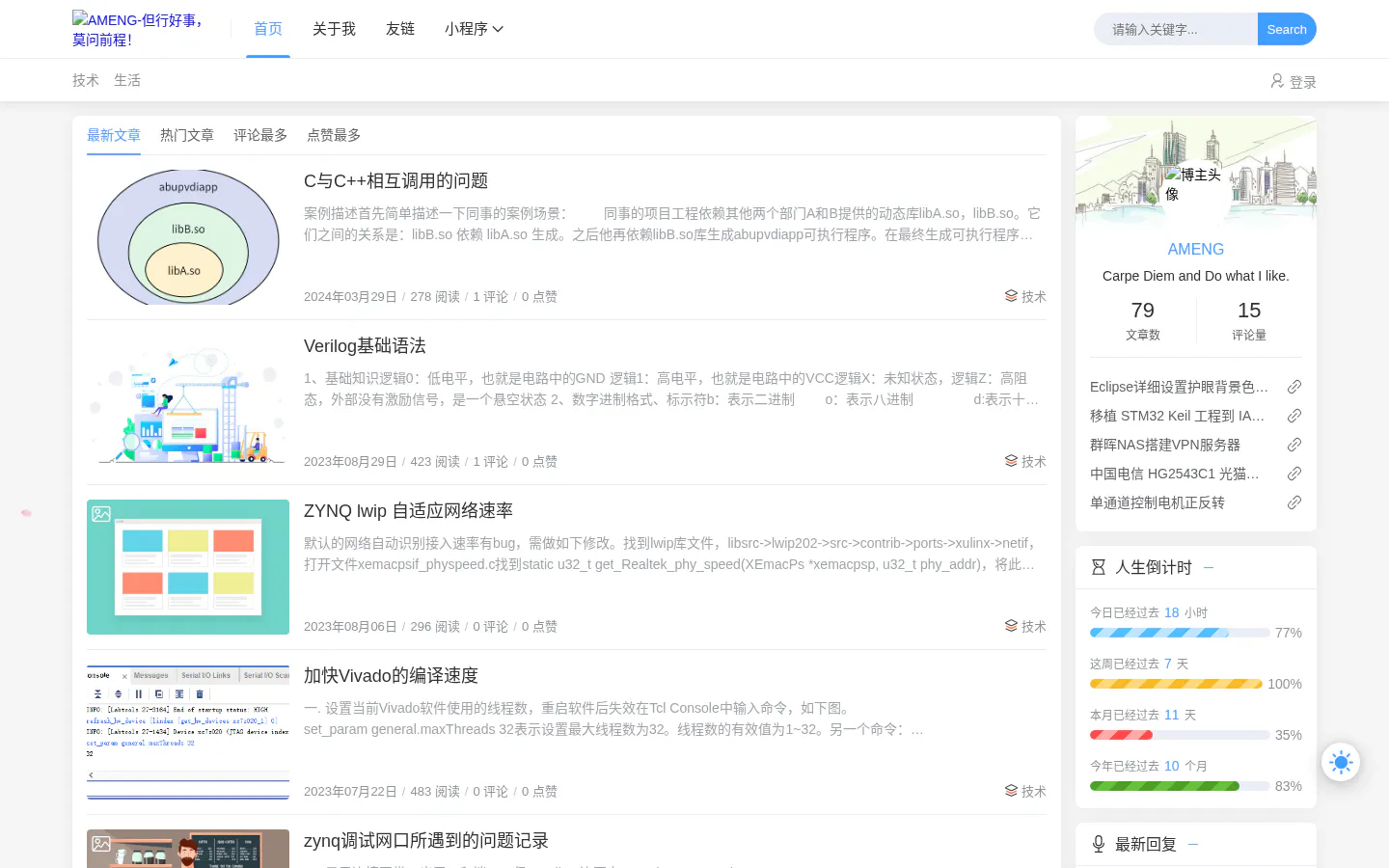Viewport: 1389px width, 868px height.
Task: Open the AMENG blogger name link
Action: [x=1196, y=249]
